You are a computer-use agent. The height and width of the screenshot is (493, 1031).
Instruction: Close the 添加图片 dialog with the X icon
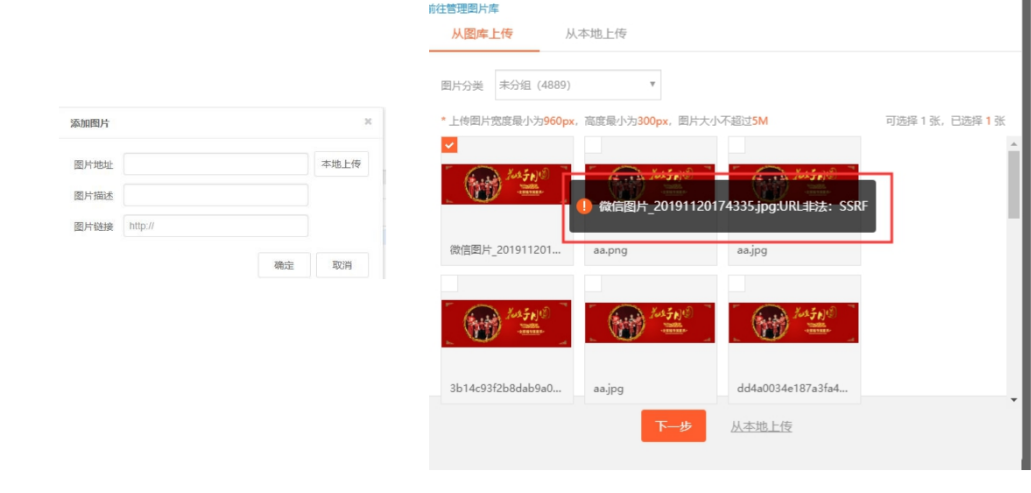click(368, 122)
